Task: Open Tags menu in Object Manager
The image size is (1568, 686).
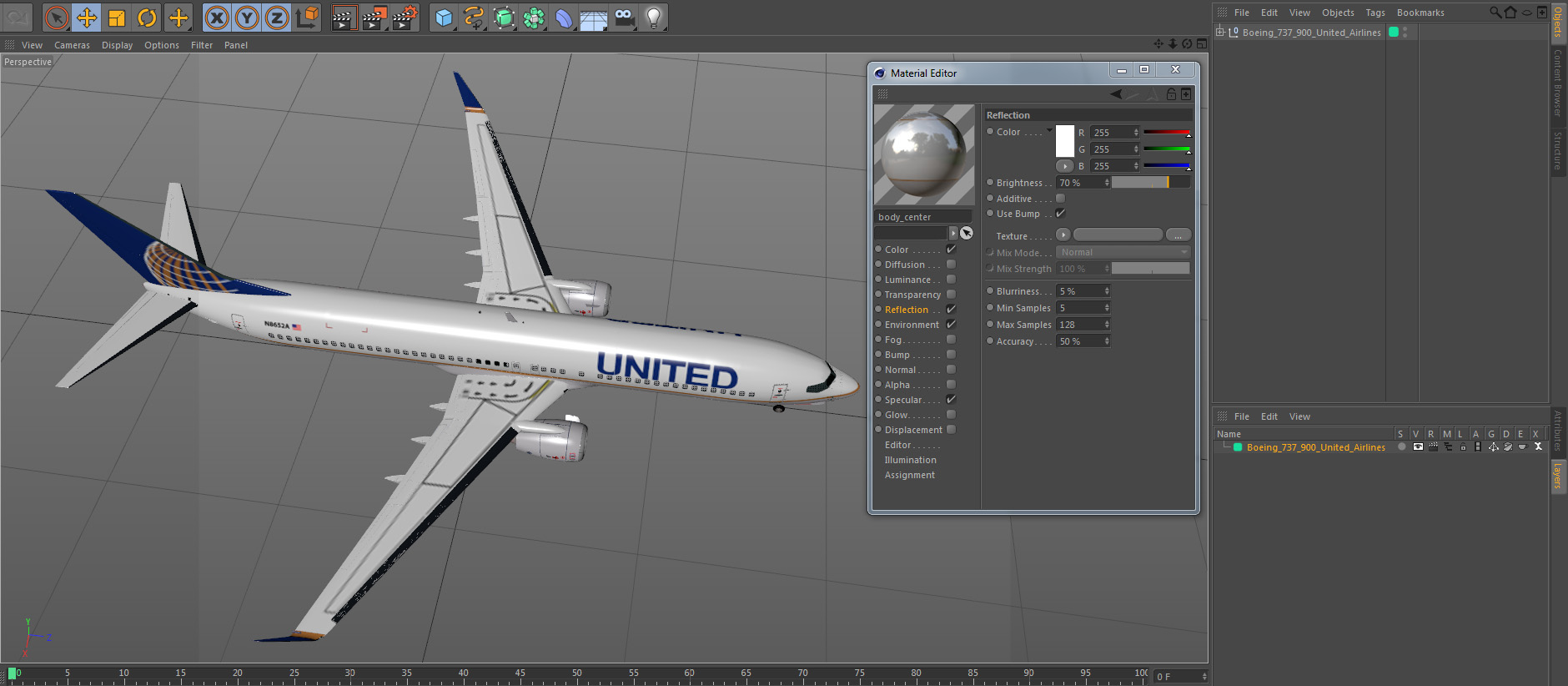Action: coord(1375,13)
